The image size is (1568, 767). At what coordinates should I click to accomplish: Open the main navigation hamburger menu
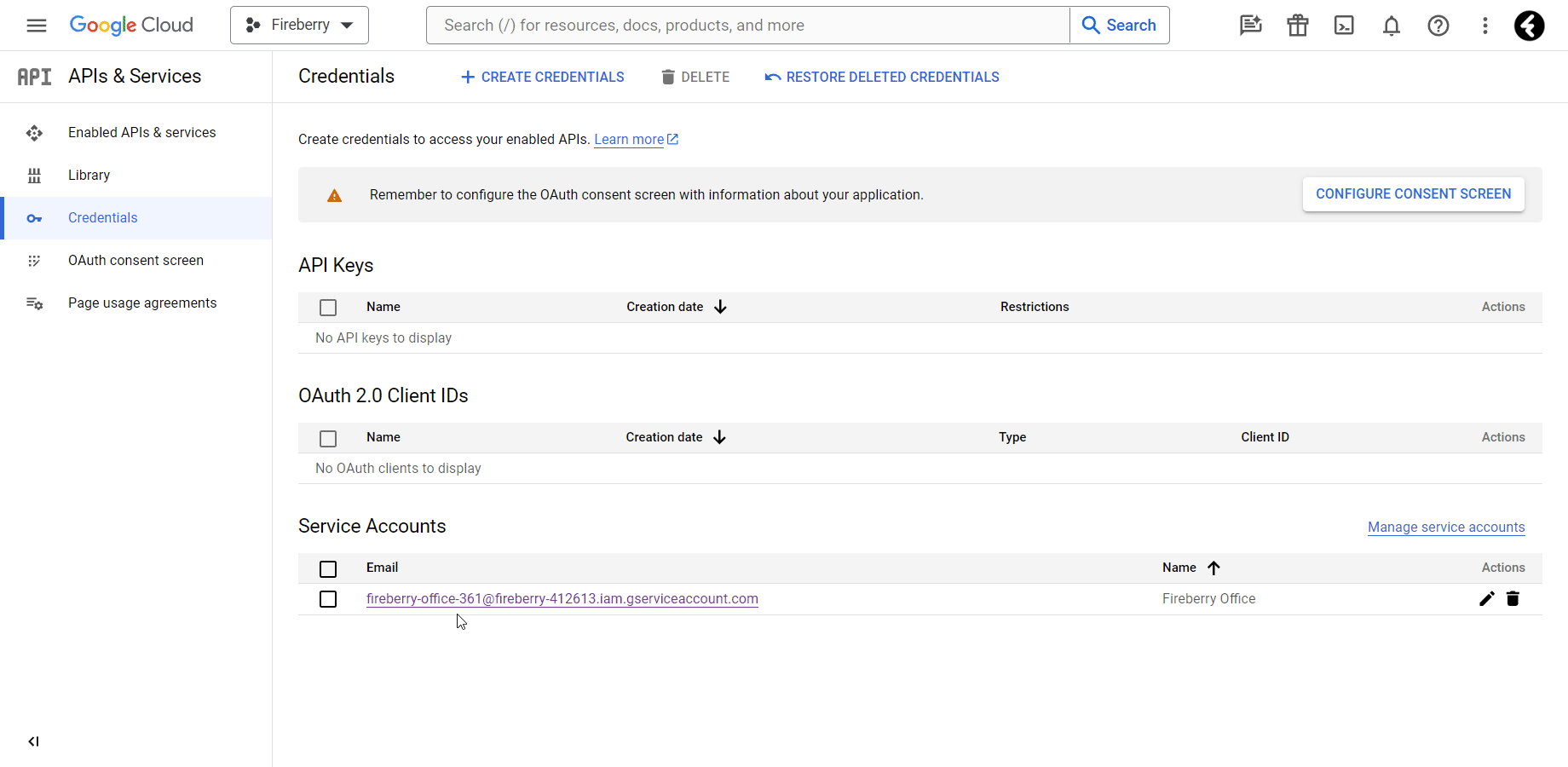pyautogui.click(x=37, y=26)
